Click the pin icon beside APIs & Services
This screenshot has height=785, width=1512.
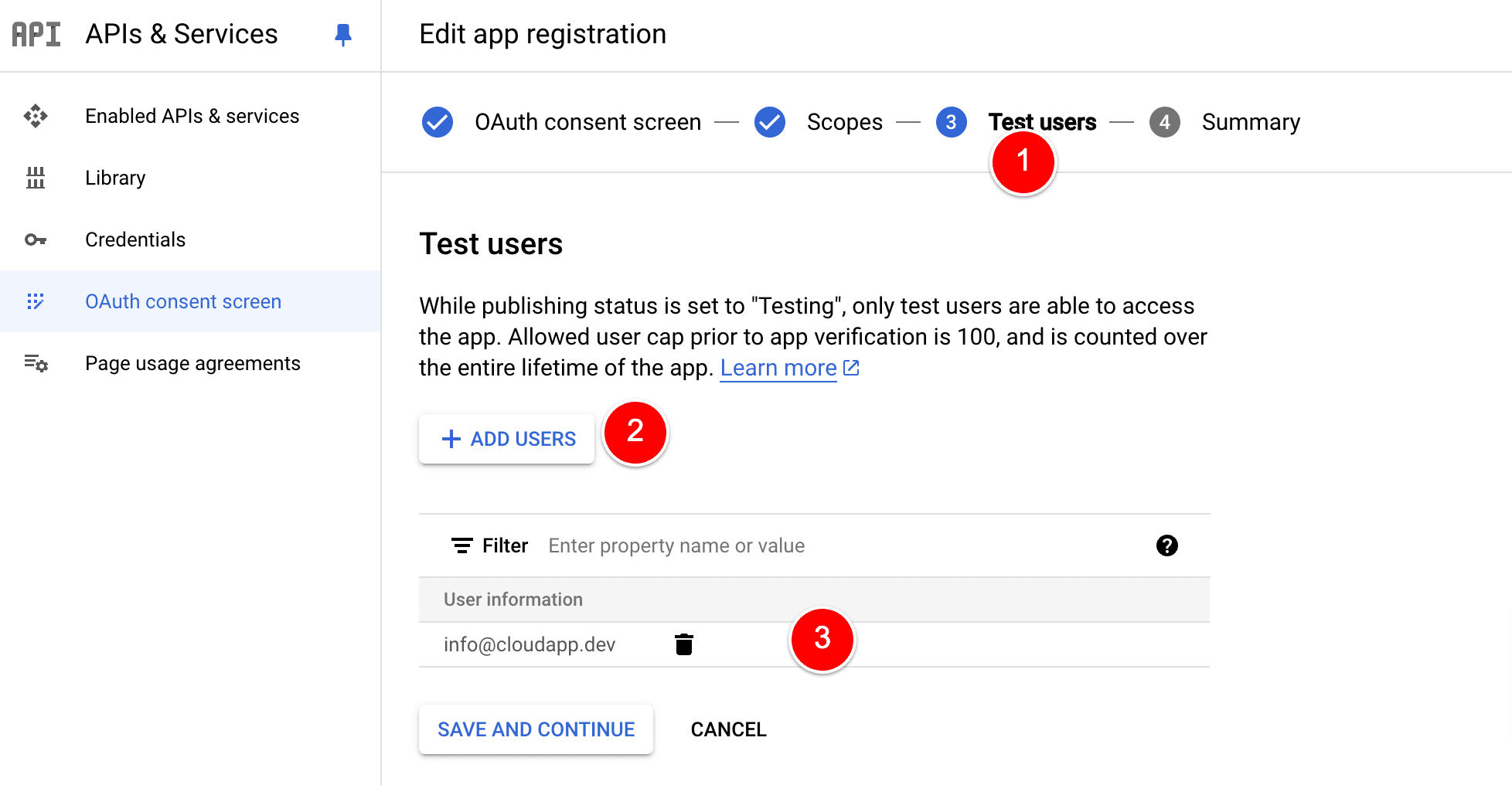click(x=343, y=35)
